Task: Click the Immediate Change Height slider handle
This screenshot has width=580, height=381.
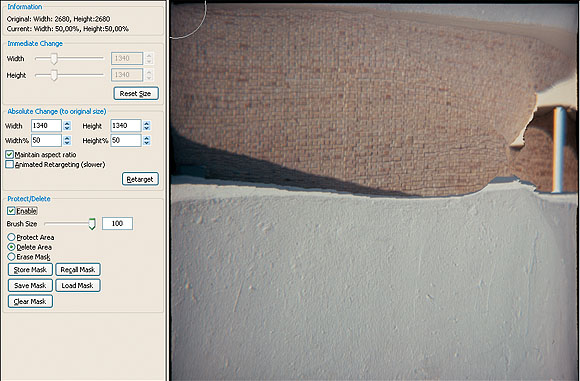Action: 54,75
